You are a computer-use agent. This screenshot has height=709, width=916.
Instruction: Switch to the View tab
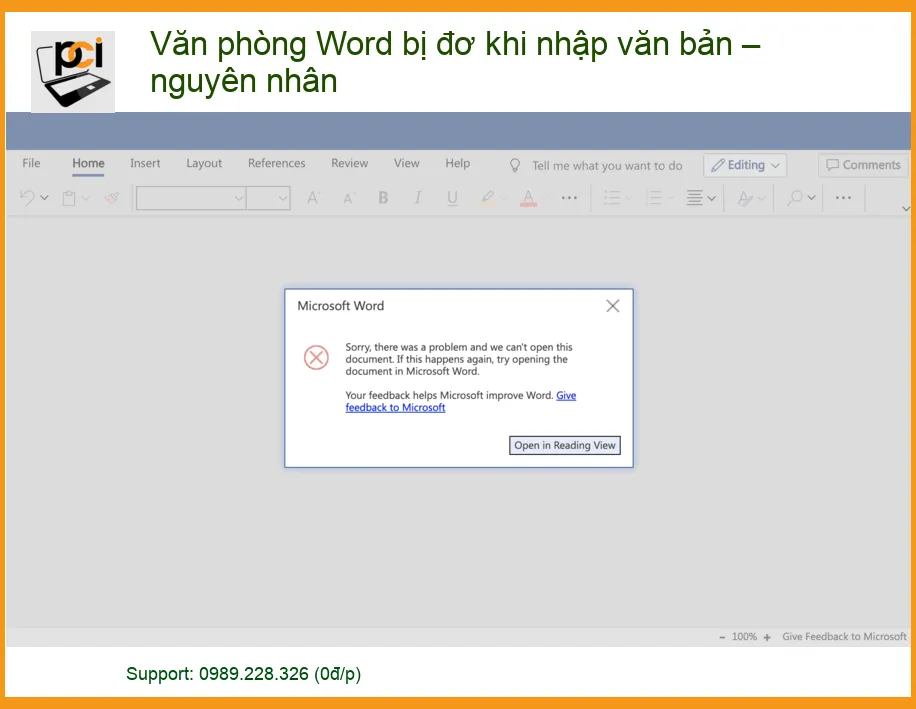406,163
